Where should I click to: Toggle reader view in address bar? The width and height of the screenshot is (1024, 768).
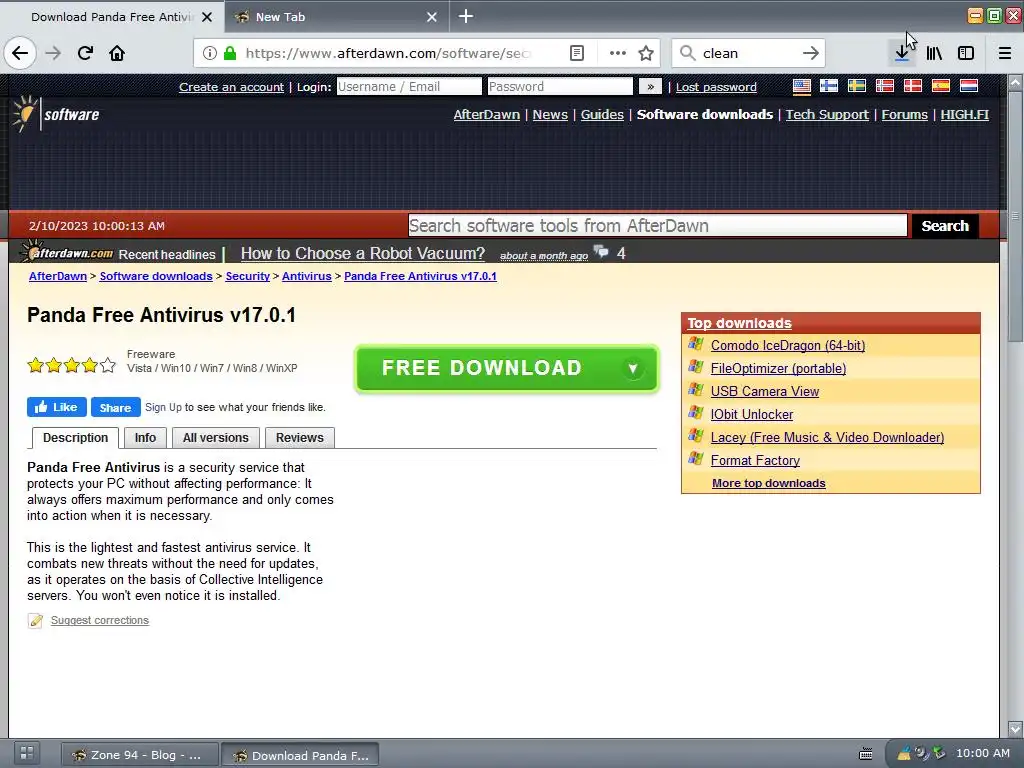pos(577,53)
